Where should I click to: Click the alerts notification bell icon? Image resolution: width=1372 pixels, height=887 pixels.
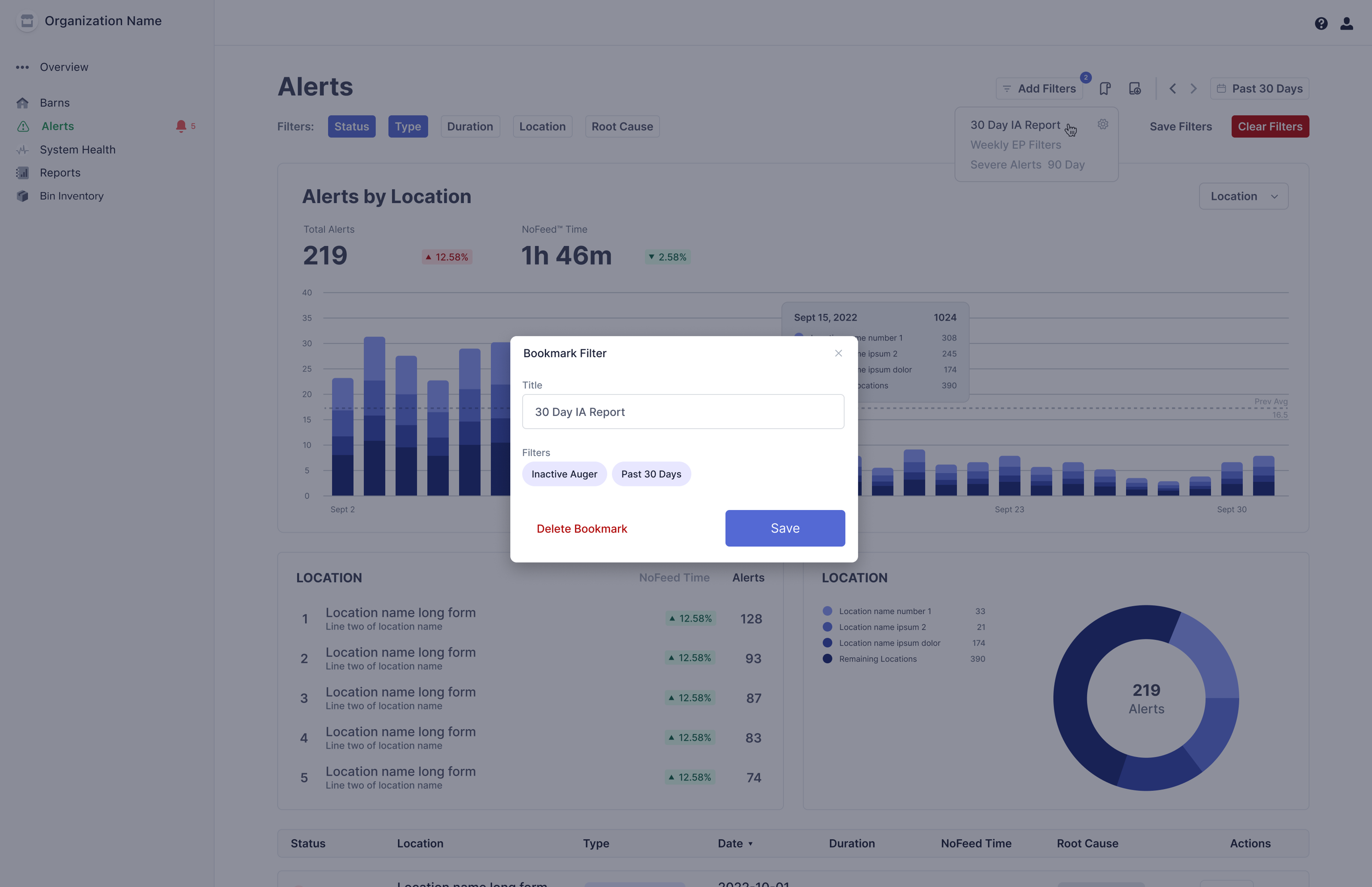pyautogui.click(x=181, y=126)
